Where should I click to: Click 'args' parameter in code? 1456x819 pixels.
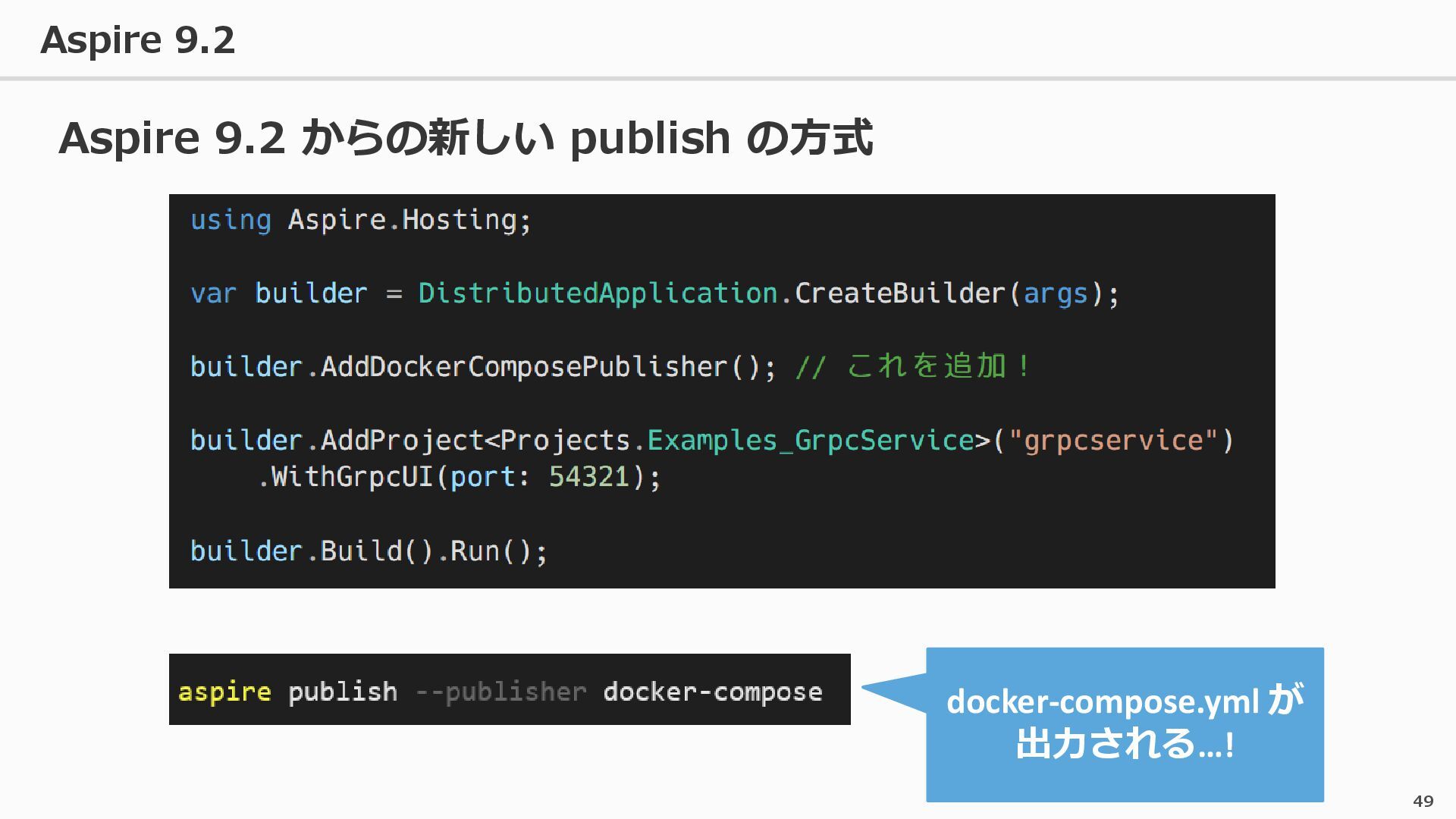click(1056, 293)
